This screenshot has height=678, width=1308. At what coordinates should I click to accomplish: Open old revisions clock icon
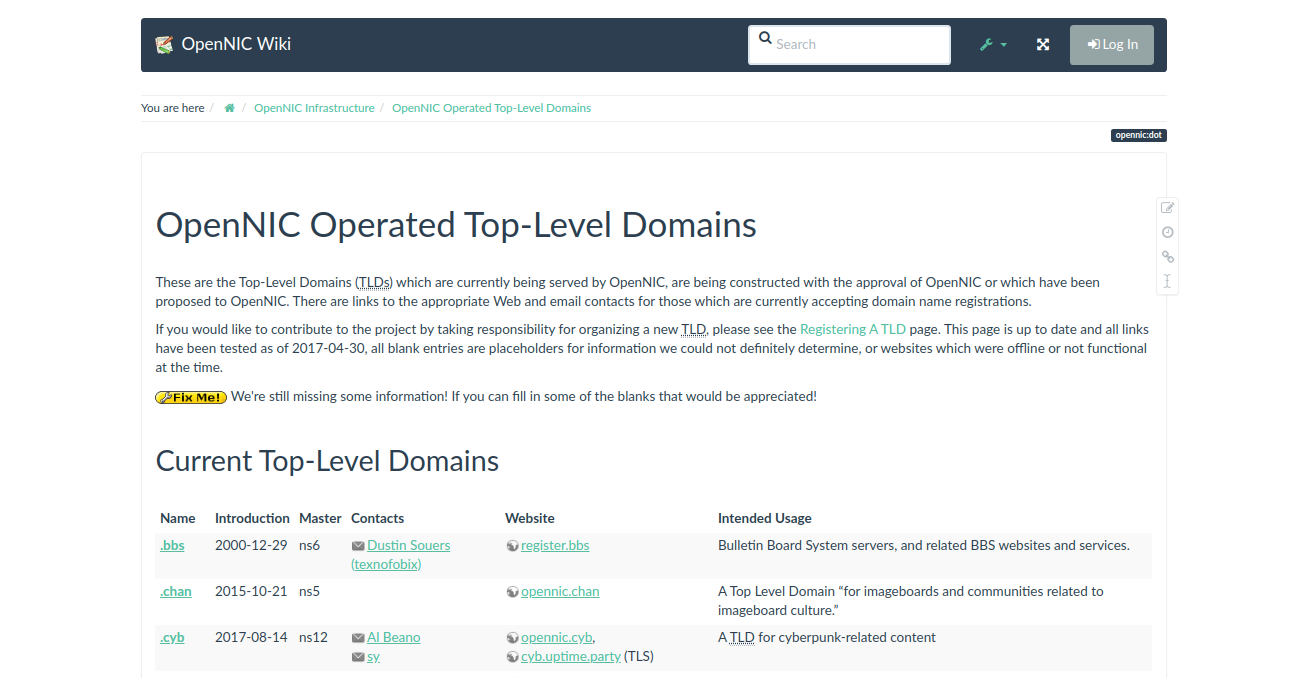coord(1167,232)
